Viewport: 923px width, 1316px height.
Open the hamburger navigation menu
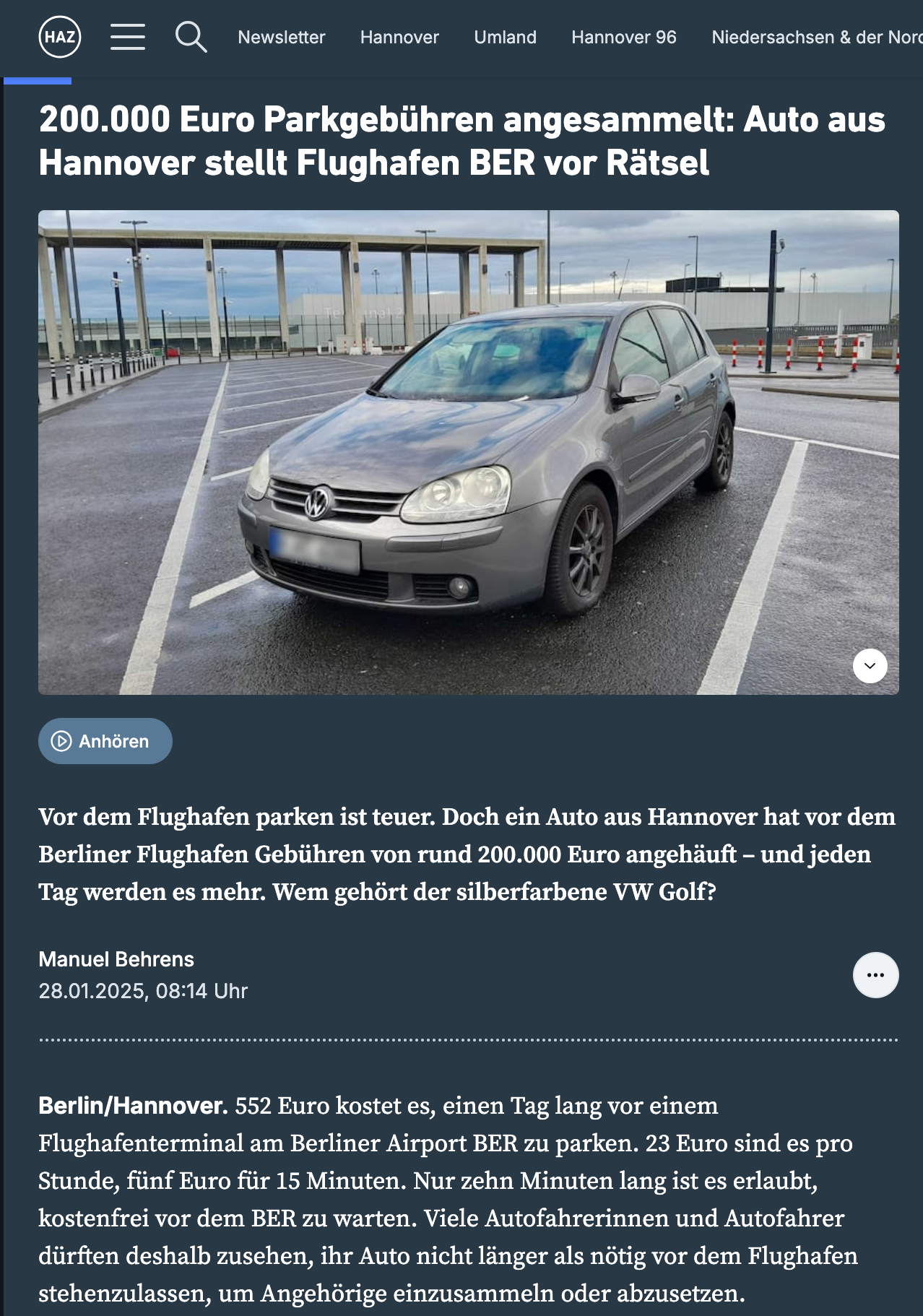(x=128, y=37)
